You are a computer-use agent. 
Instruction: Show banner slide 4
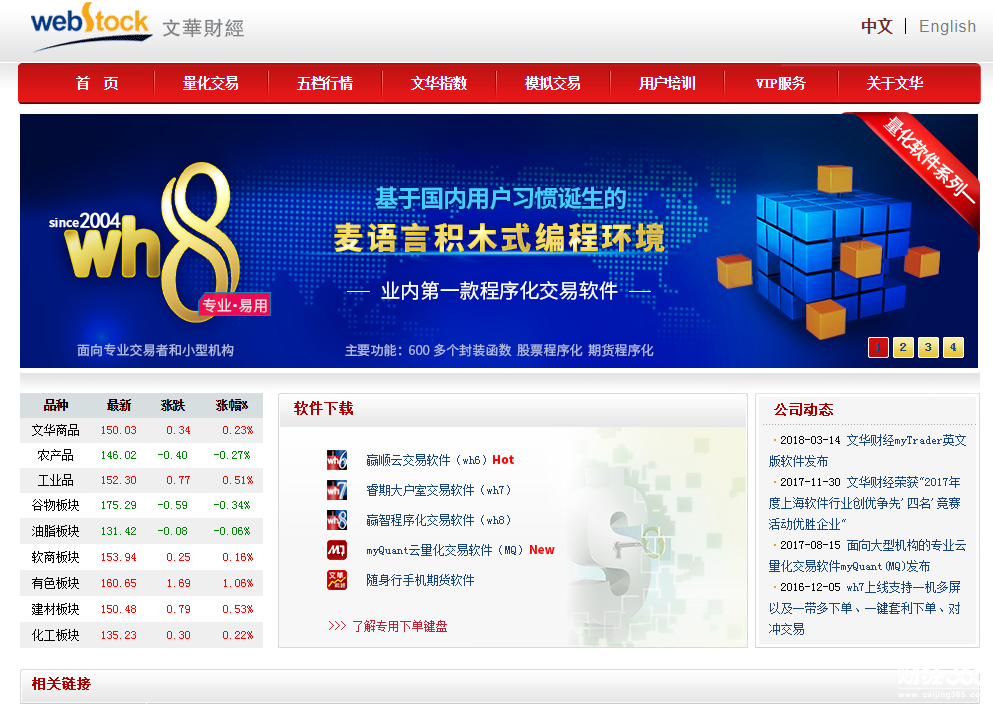tap(953, 347)
